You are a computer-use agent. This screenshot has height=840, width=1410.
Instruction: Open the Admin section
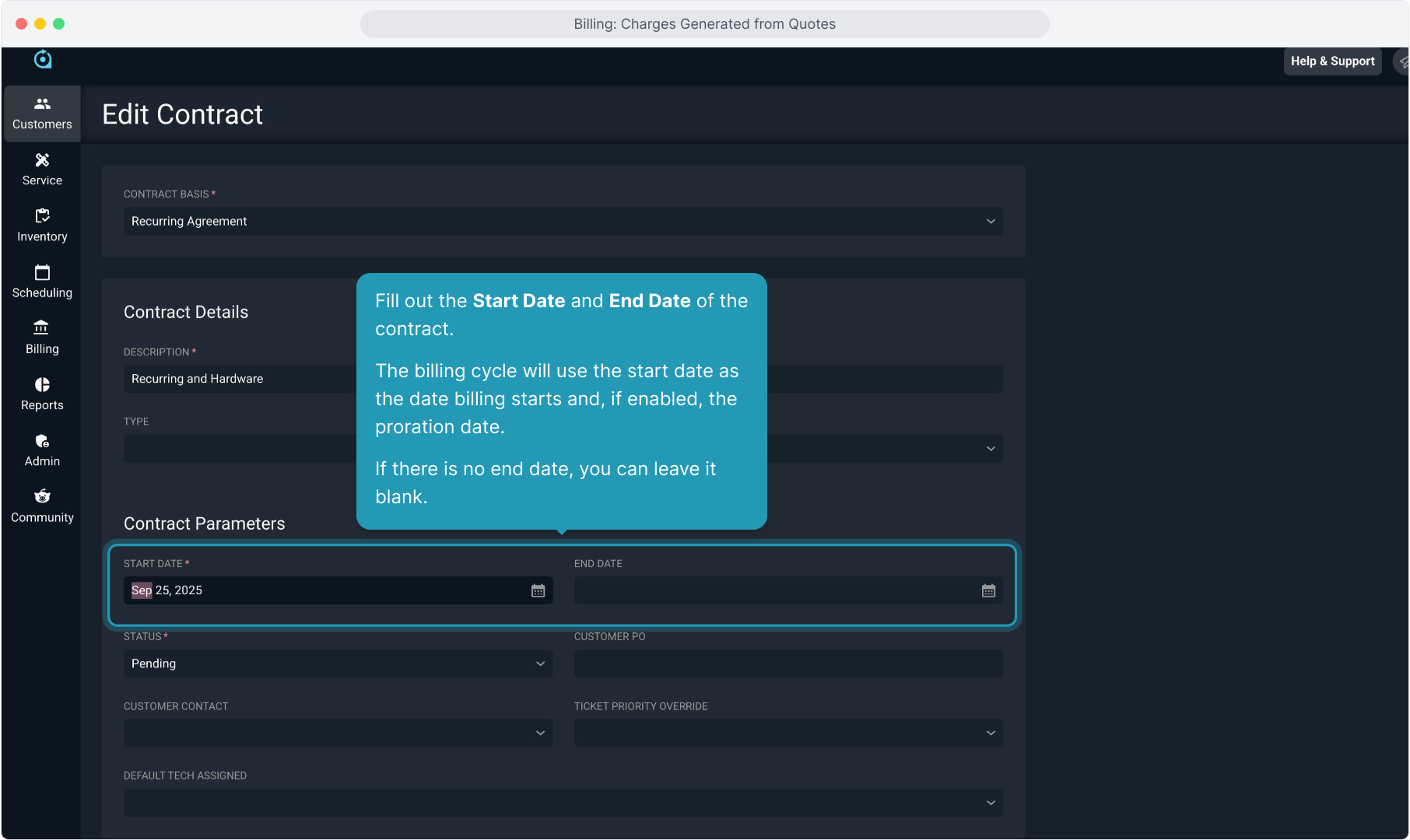tap(42, 450)
